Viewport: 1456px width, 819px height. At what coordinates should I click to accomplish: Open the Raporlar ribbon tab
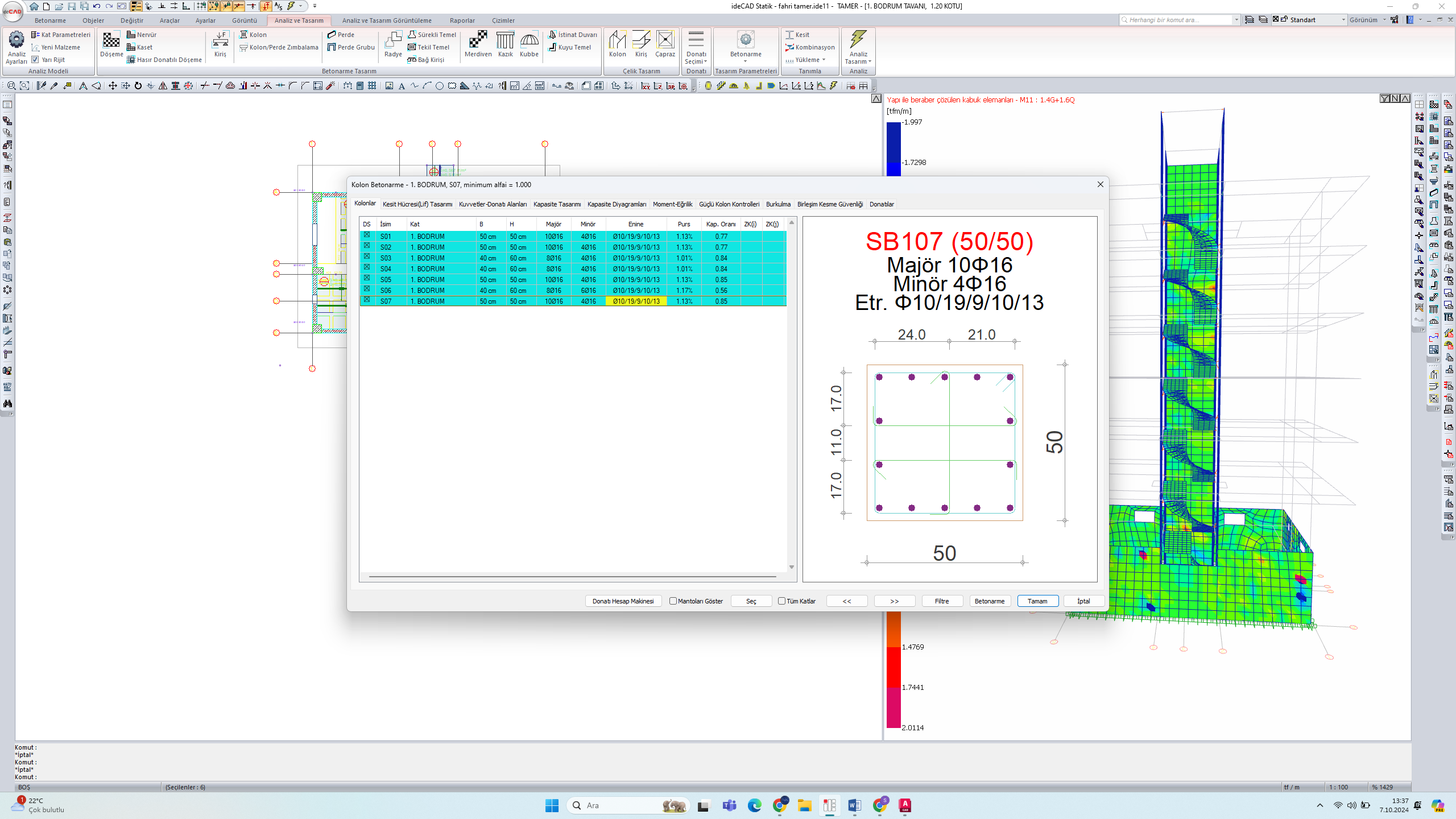(462, 20)
